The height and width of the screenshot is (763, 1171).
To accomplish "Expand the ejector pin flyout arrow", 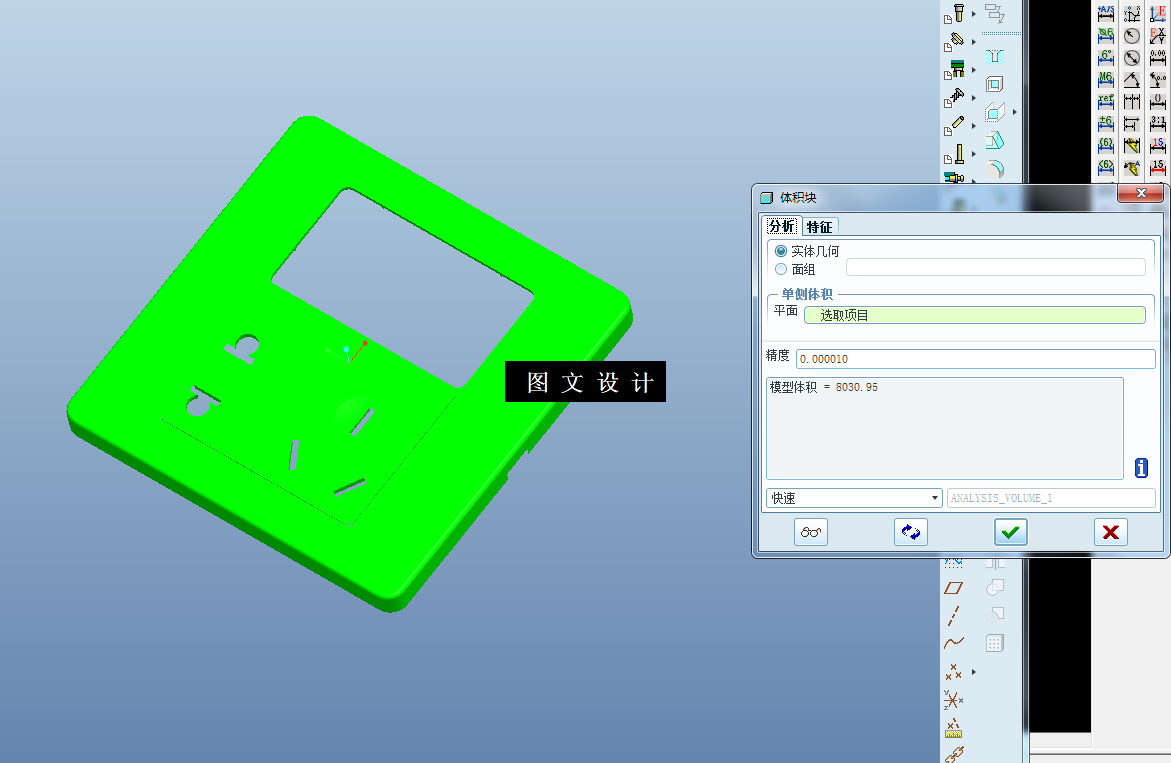I will pos(974,42).
